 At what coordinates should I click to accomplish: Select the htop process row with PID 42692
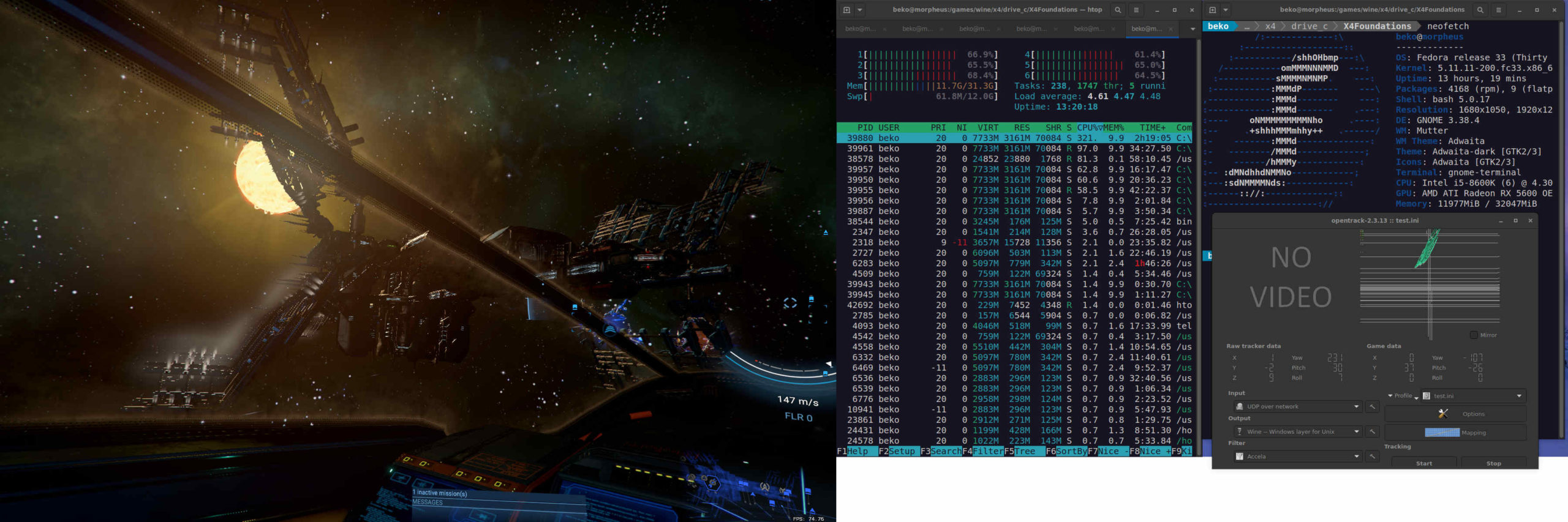pyautogui.click(x=1014, y=305)
